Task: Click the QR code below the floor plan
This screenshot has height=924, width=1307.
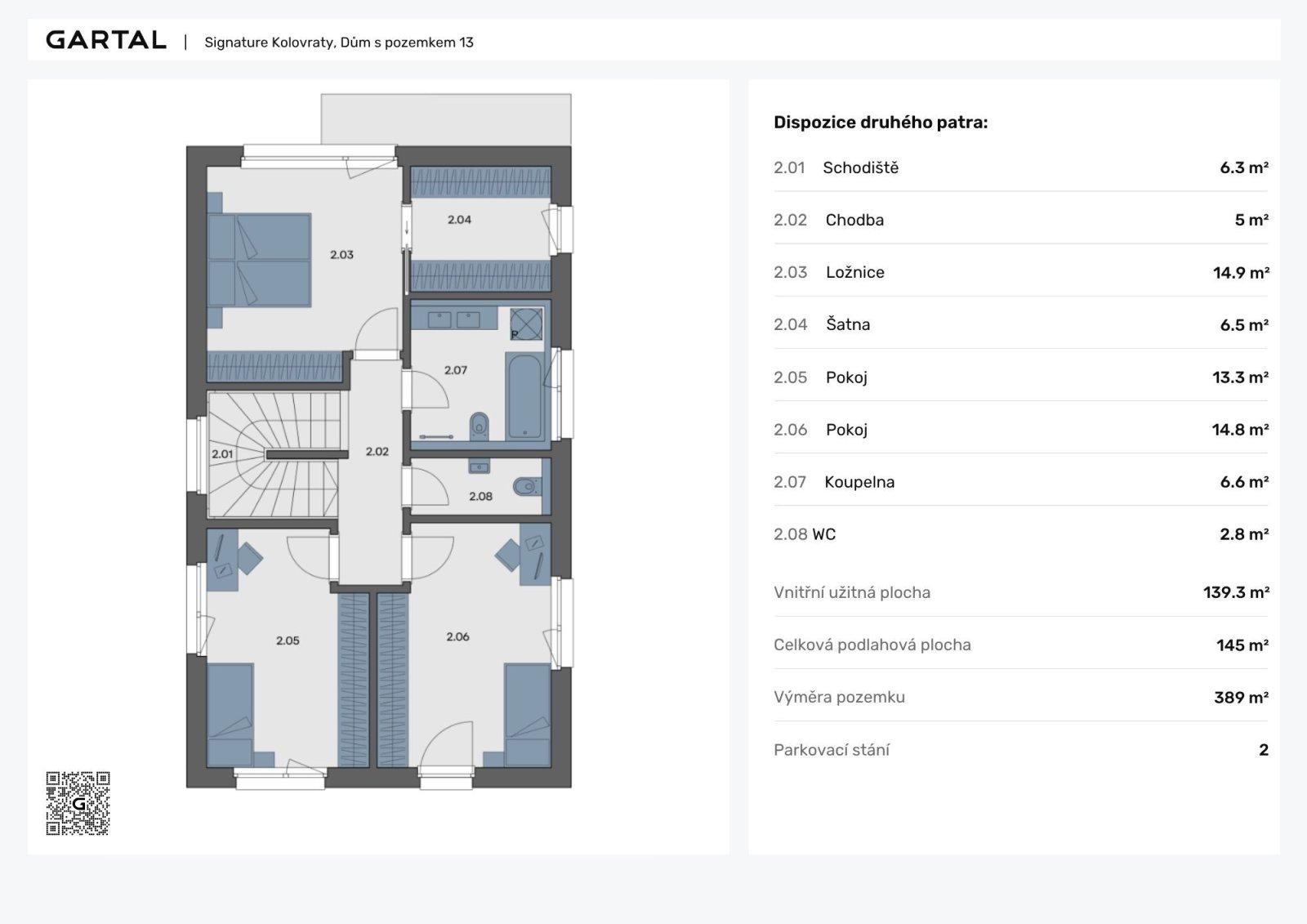Action: click(x=78, y=803)
